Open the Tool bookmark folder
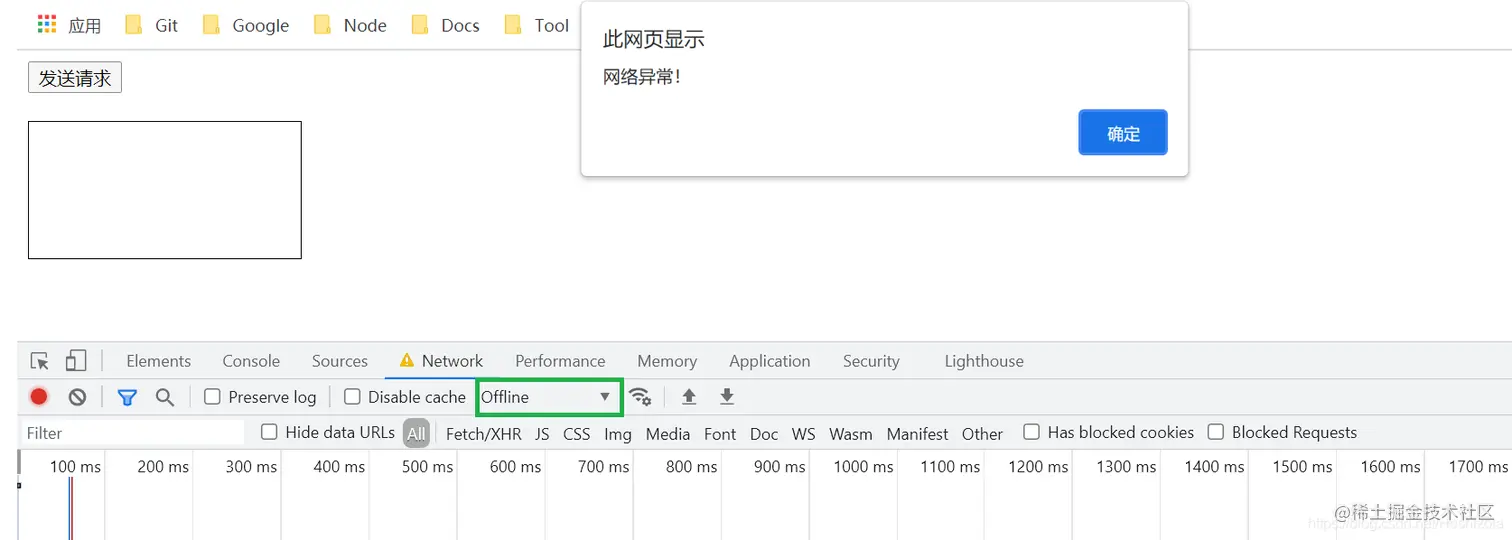Viewport: 1512px width, 540px height. click(x=536, y=25)
